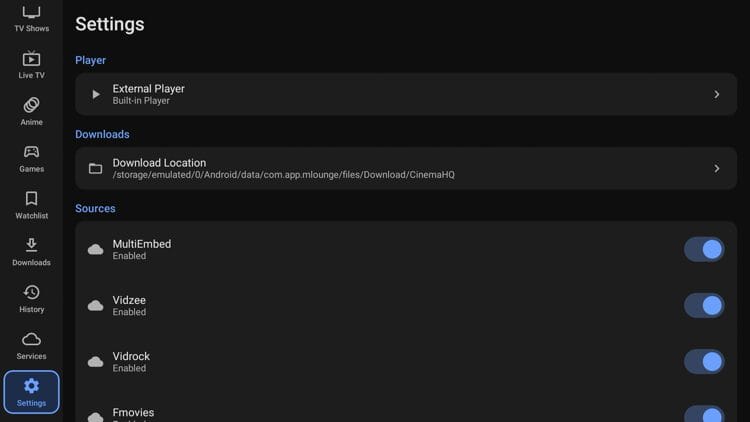Go to the Anime section icon
Screen dimensions: 750x422
tap(31, 105)
